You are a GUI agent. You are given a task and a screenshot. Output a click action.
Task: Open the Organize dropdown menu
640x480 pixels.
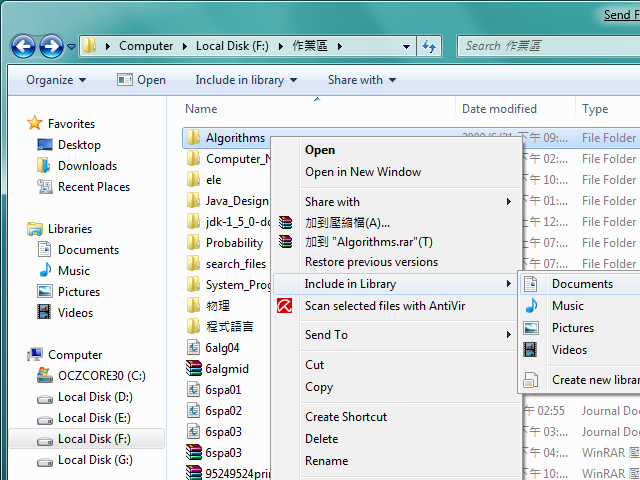56,80
